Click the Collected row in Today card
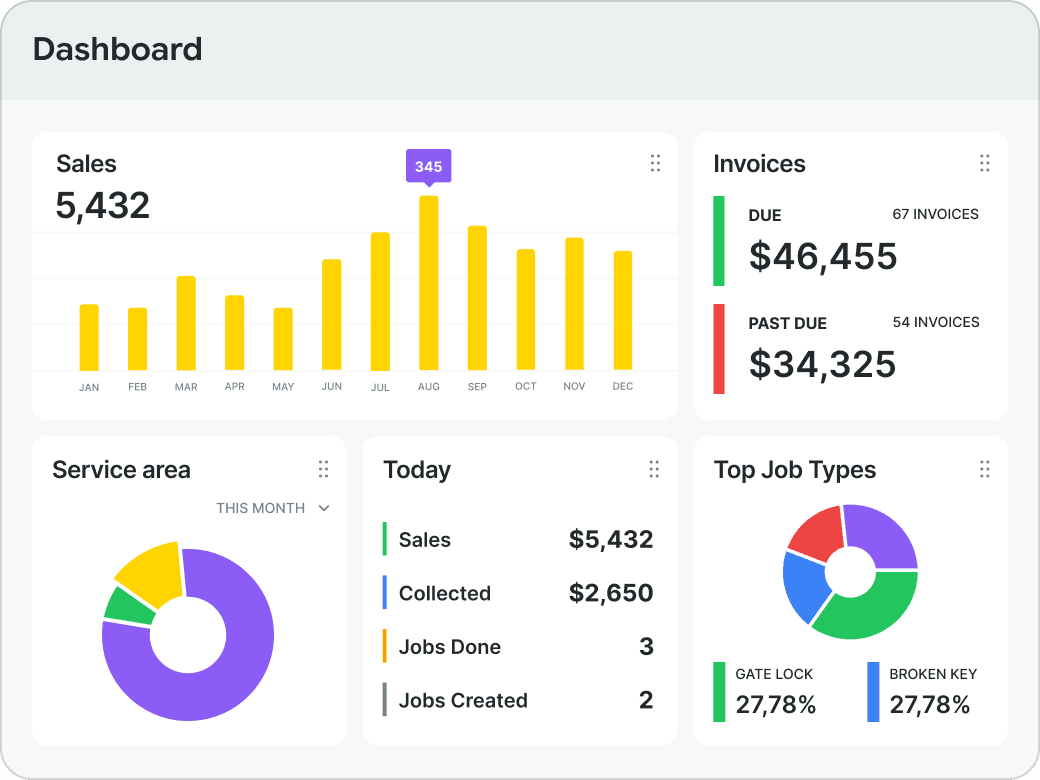This screenshot has width=1040, height=780. (x=519, y=593)
